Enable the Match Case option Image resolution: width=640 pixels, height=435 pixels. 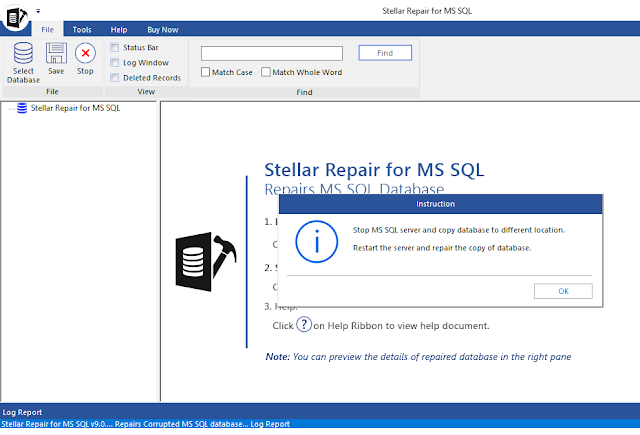click(x=205, y=72)
